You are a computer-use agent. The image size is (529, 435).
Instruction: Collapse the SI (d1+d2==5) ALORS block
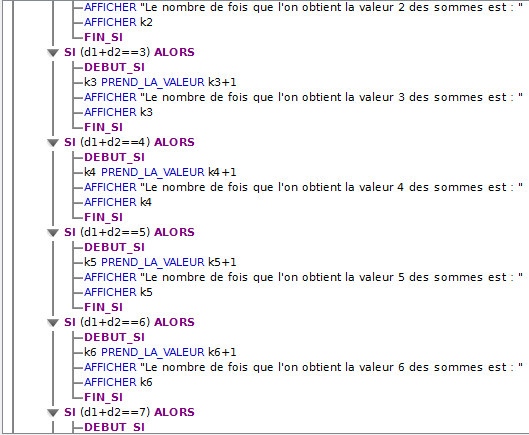pos(53,233)
